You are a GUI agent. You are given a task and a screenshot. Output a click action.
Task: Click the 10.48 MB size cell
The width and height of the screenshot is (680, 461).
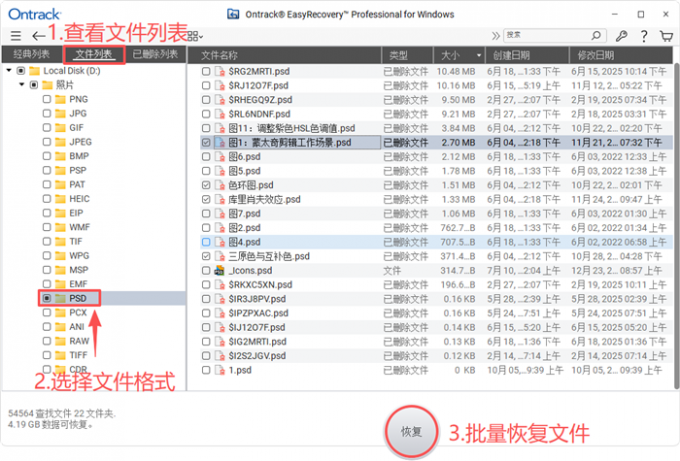coord(456,72)
